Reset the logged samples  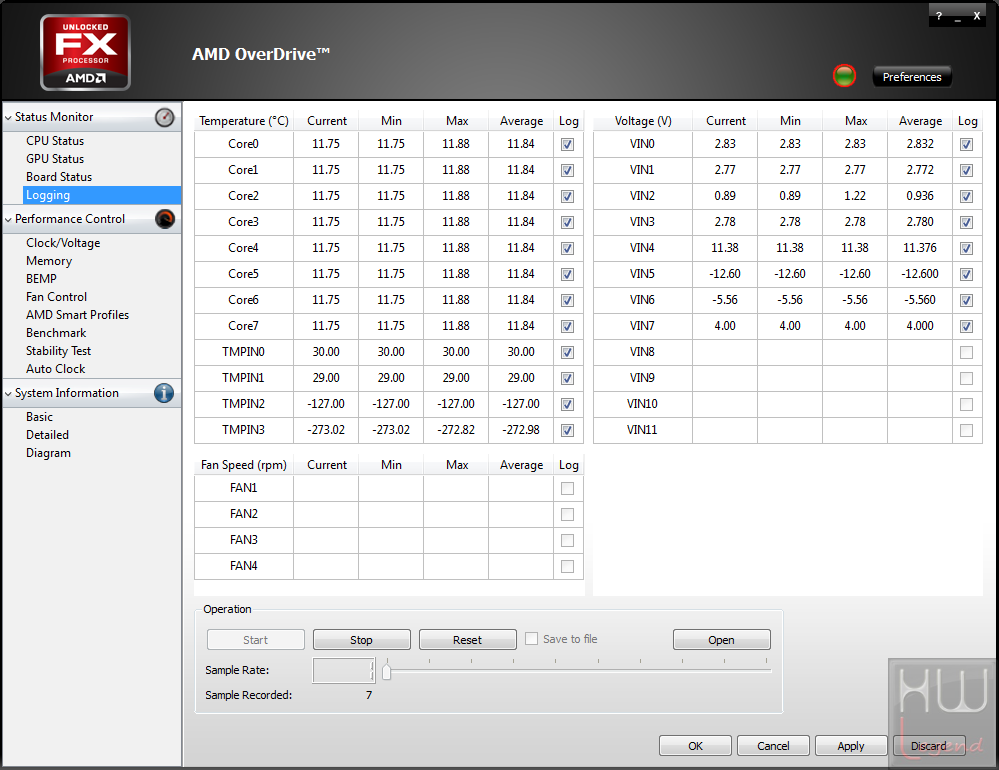[x=468, y=639]
